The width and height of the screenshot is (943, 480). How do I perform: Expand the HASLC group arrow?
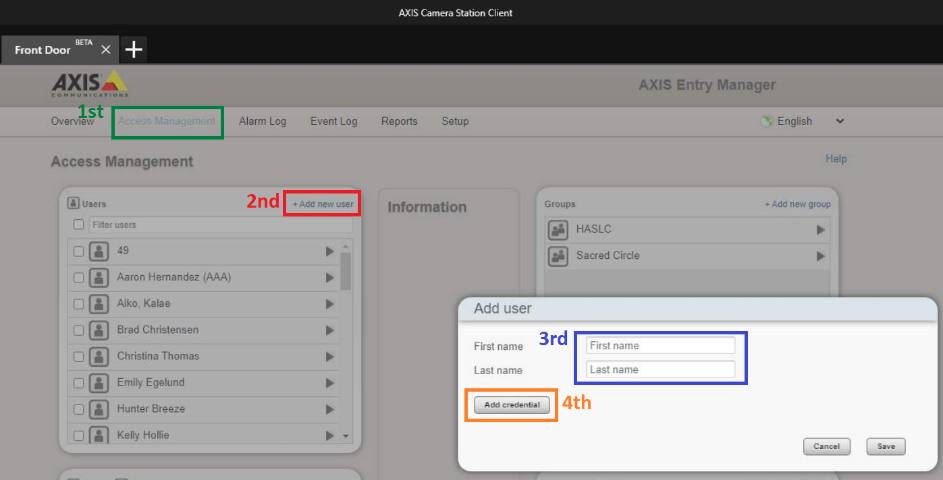820,230
